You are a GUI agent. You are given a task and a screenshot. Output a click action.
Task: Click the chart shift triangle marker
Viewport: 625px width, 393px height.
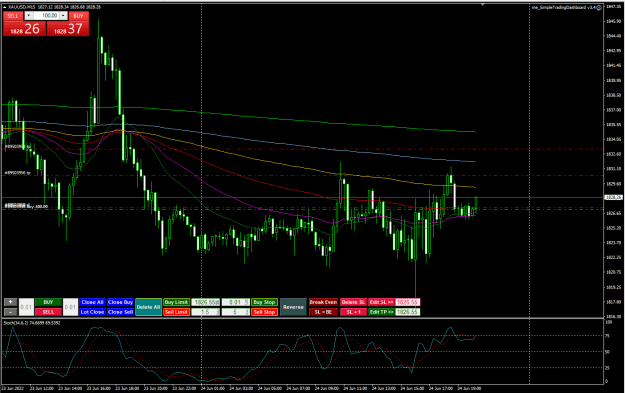pos(483,5)
